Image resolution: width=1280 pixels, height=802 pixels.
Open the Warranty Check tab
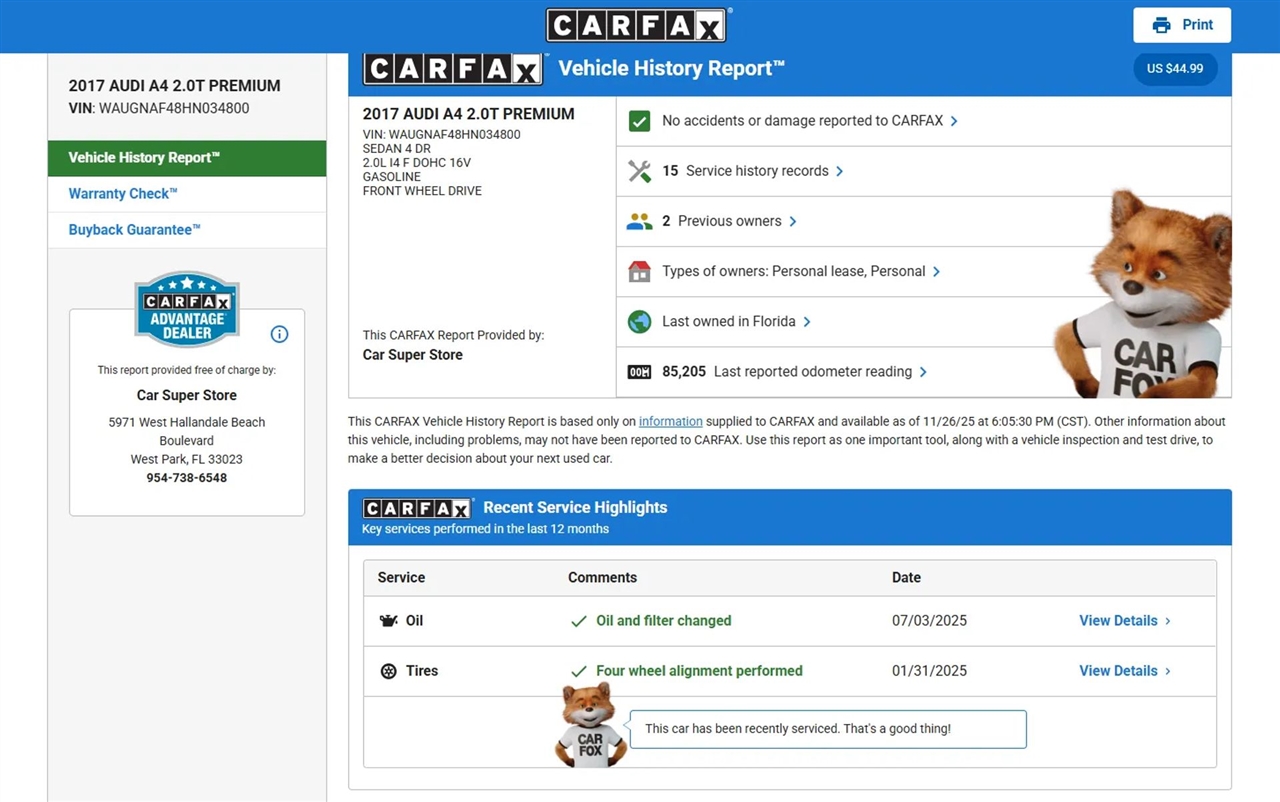click(x=123, y=194)
